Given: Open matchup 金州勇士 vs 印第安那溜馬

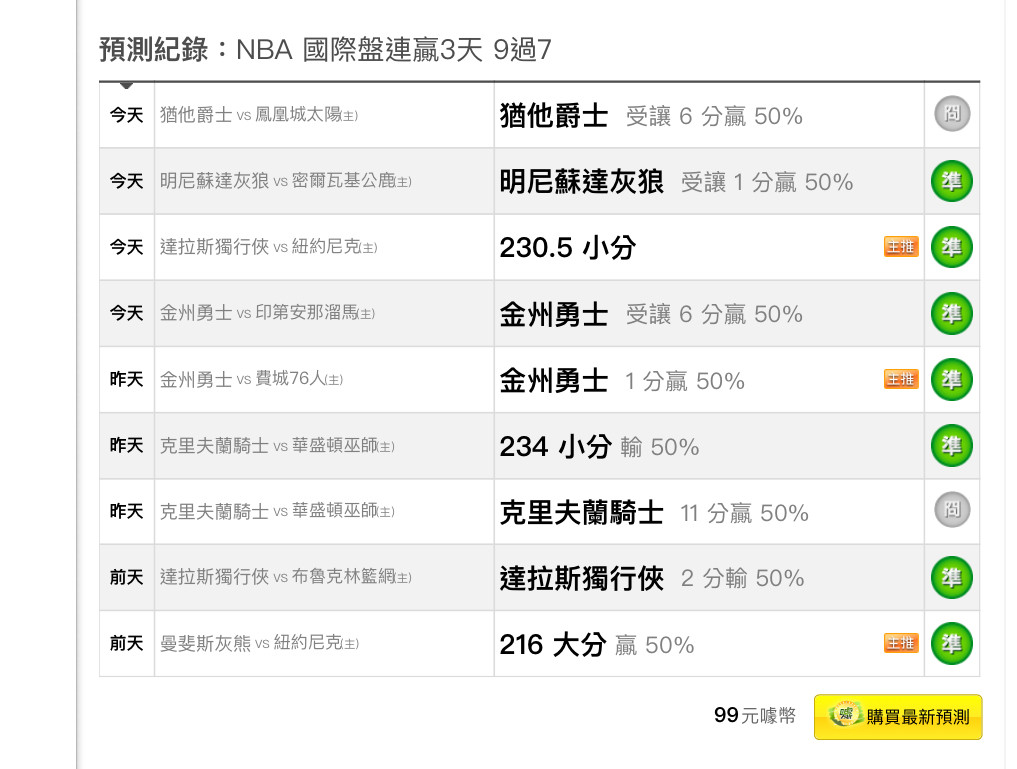Looking at the screenshot, I should point(267,313).
